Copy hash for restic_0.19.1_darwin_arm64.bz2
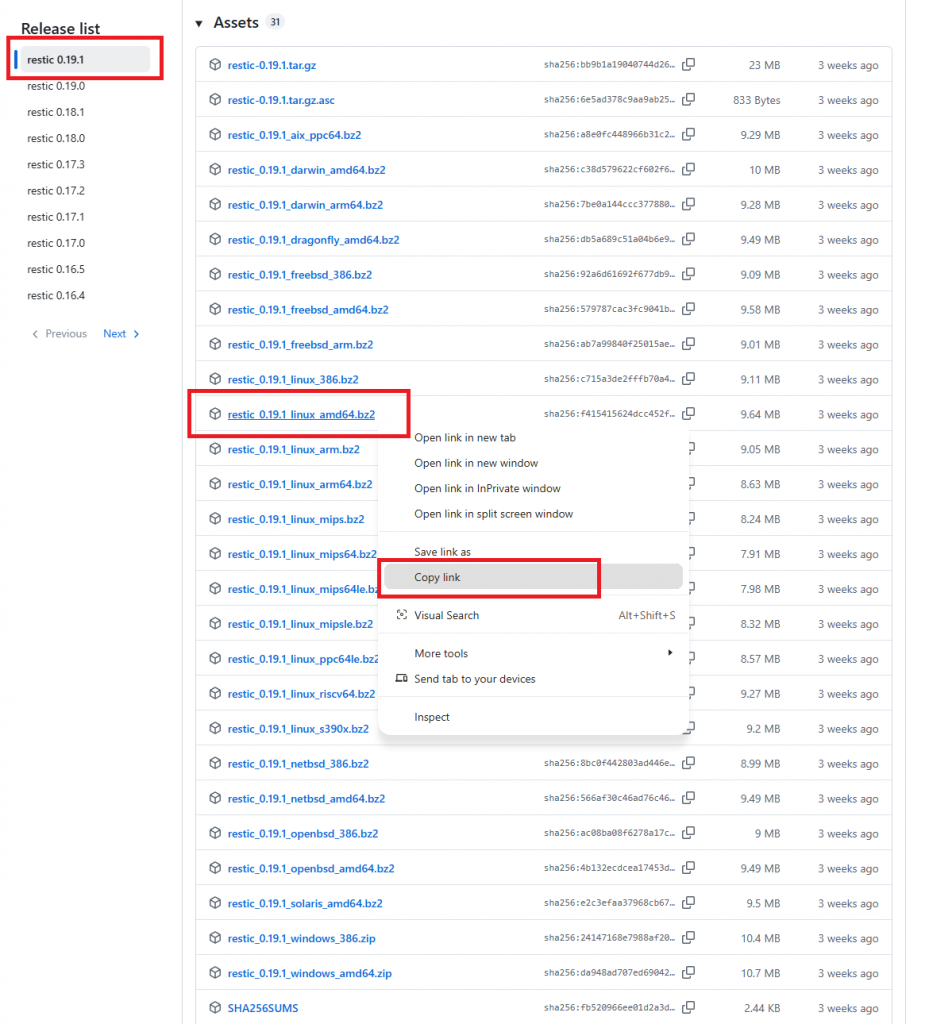The height and width of the screenshot is (1024, 929). click(x=688, y=204)
